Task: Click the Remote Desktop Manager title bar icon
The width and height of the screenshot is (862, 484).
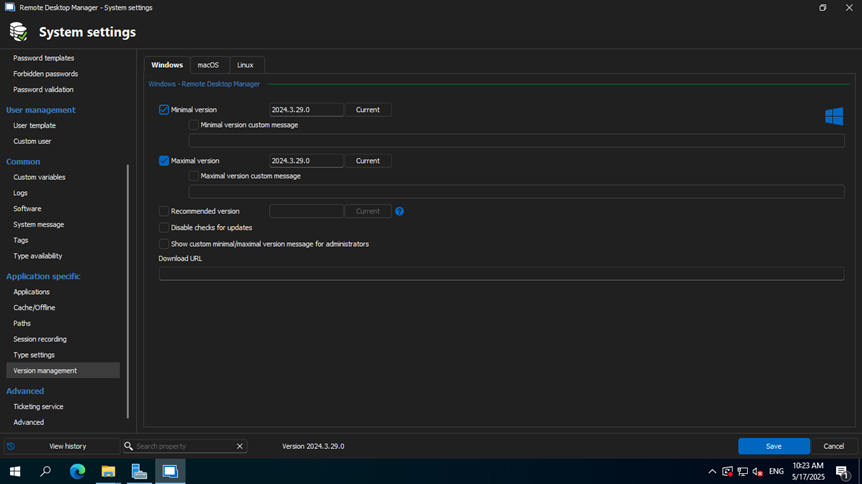Action: coord(10,8)
